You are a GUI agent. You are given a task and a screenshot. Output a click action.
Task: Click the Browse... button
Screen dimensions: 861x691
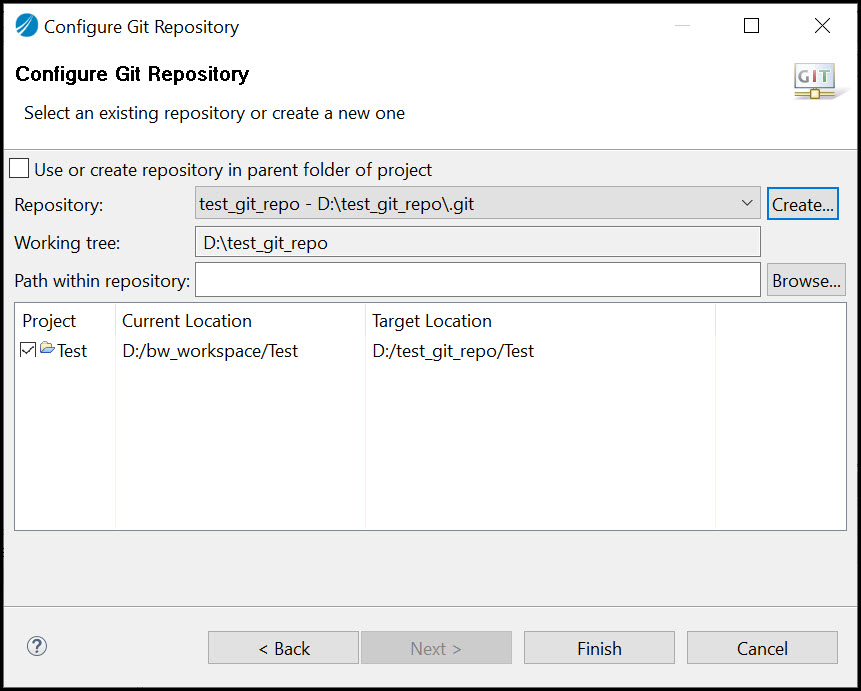pyautogui.click(x=806, y=280)
